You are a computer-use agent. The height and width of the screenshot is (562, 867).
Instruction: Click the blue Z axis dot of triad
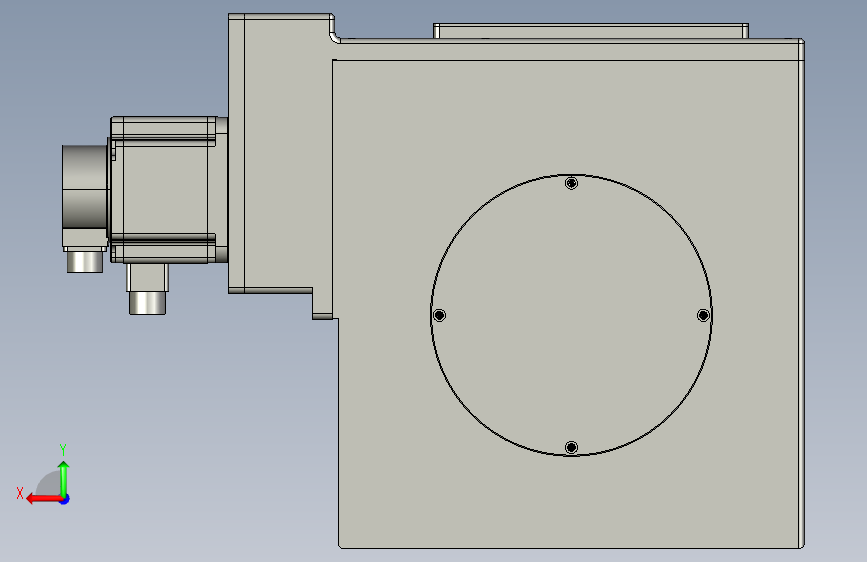point(65,499)
